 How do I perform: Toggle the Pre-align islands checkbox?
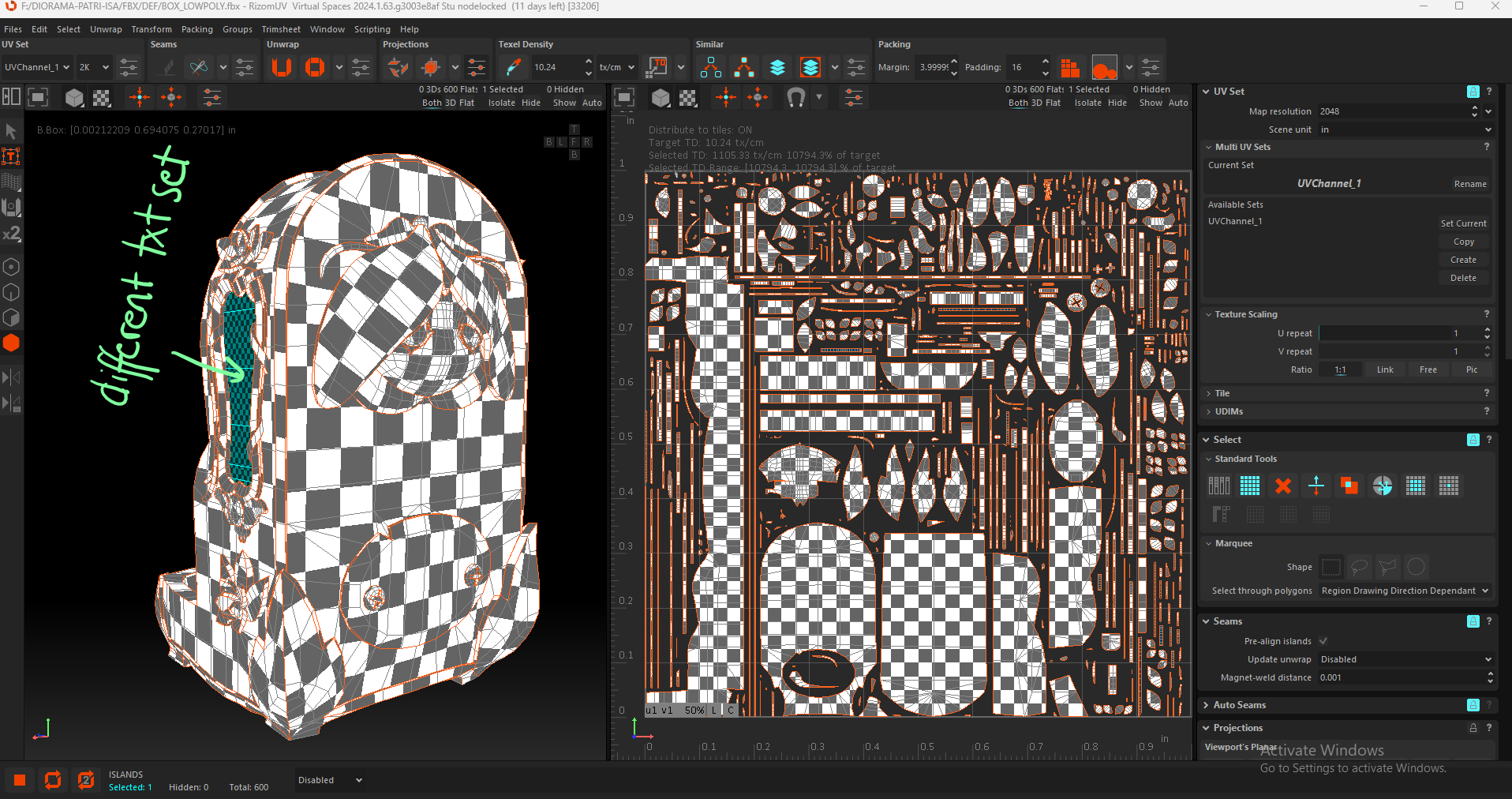coord(1323,641)
